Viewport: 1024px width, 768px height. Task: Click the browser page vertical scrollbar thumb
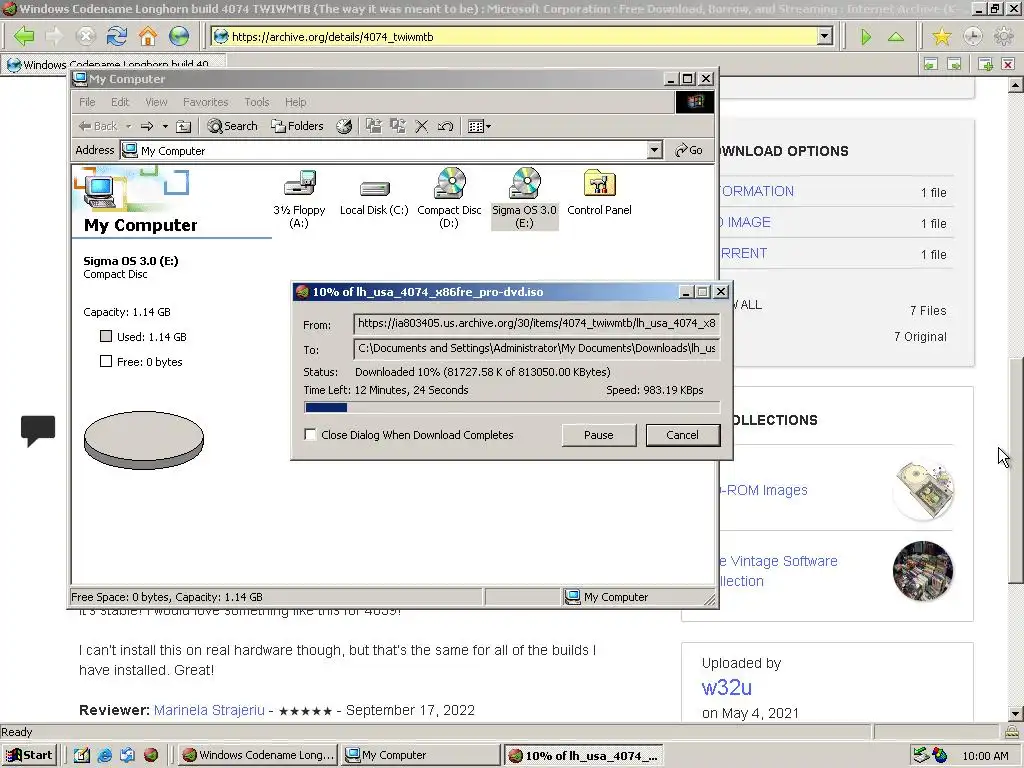pyautogui.click(x=1015, y=470)
